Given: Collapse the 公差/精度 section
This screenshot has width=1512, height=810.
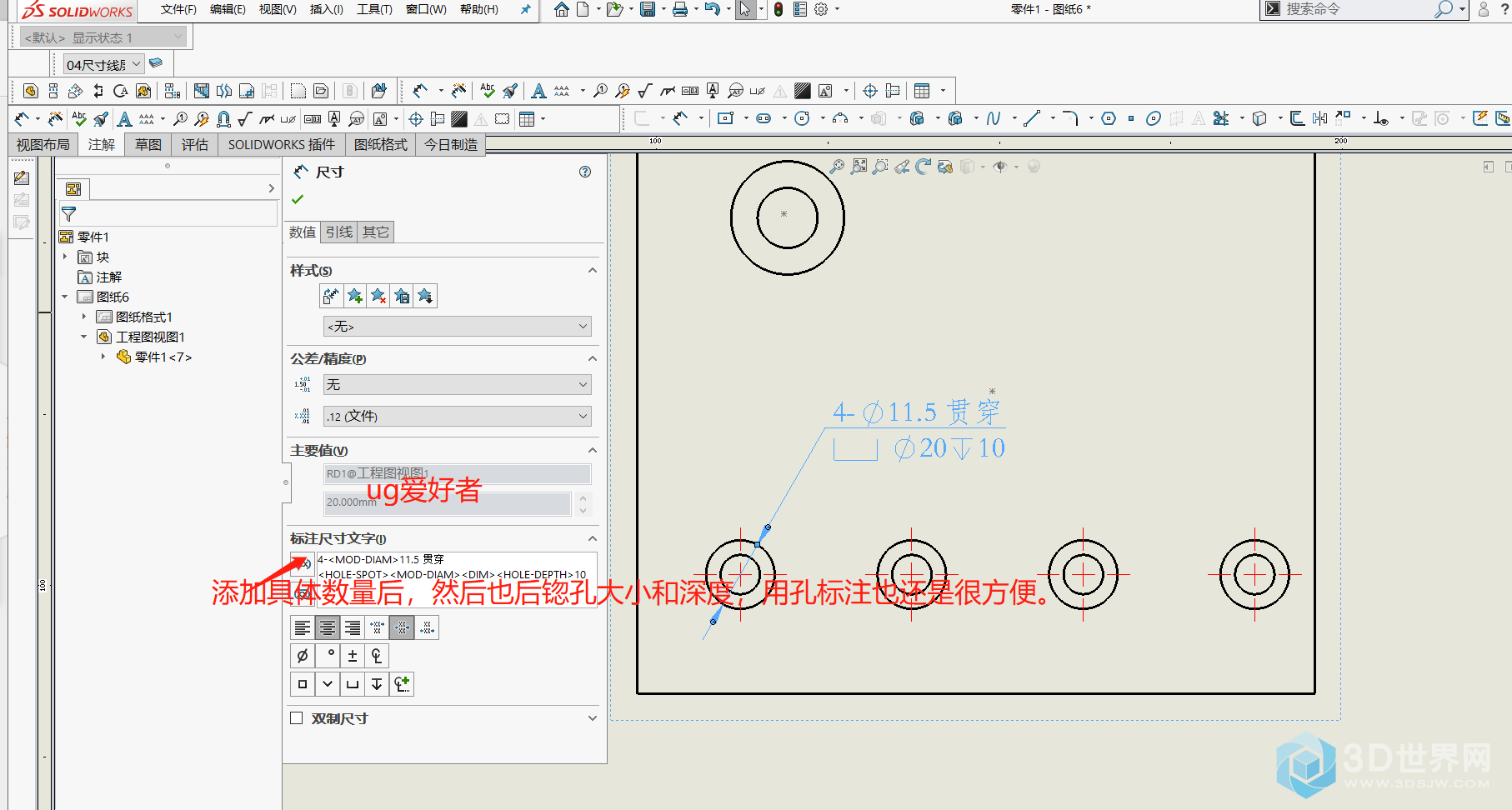Looking at the screenshot, I should coord(593,358).
